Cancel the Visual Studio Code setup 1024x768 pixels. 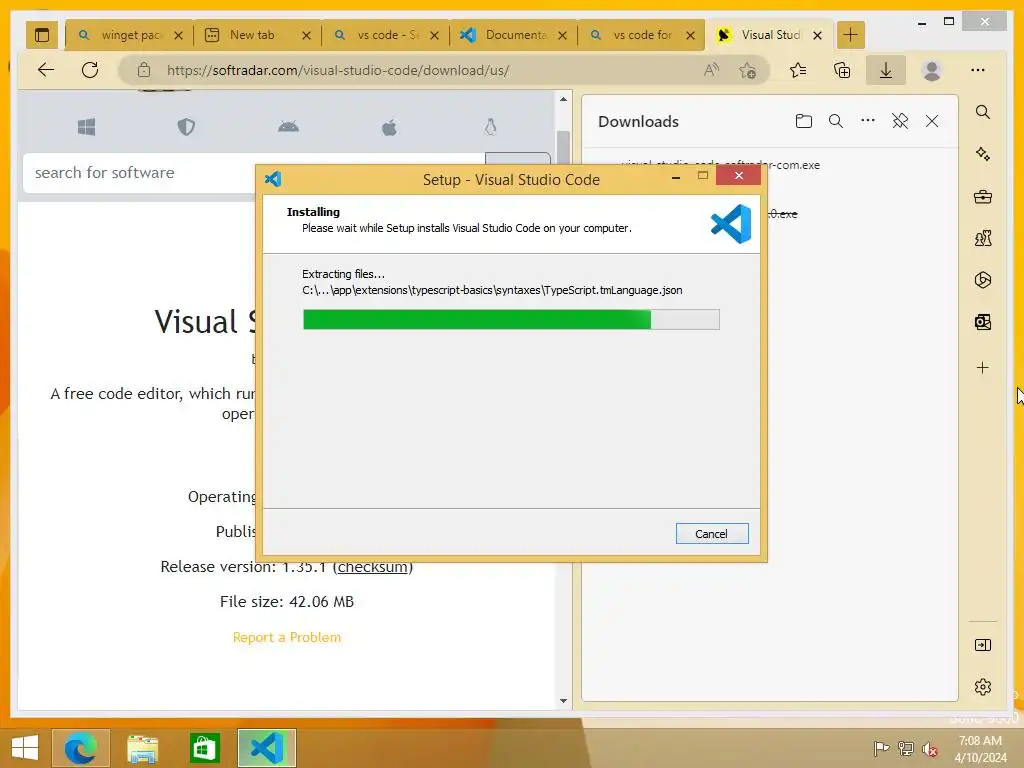click(x=712, y=534)
